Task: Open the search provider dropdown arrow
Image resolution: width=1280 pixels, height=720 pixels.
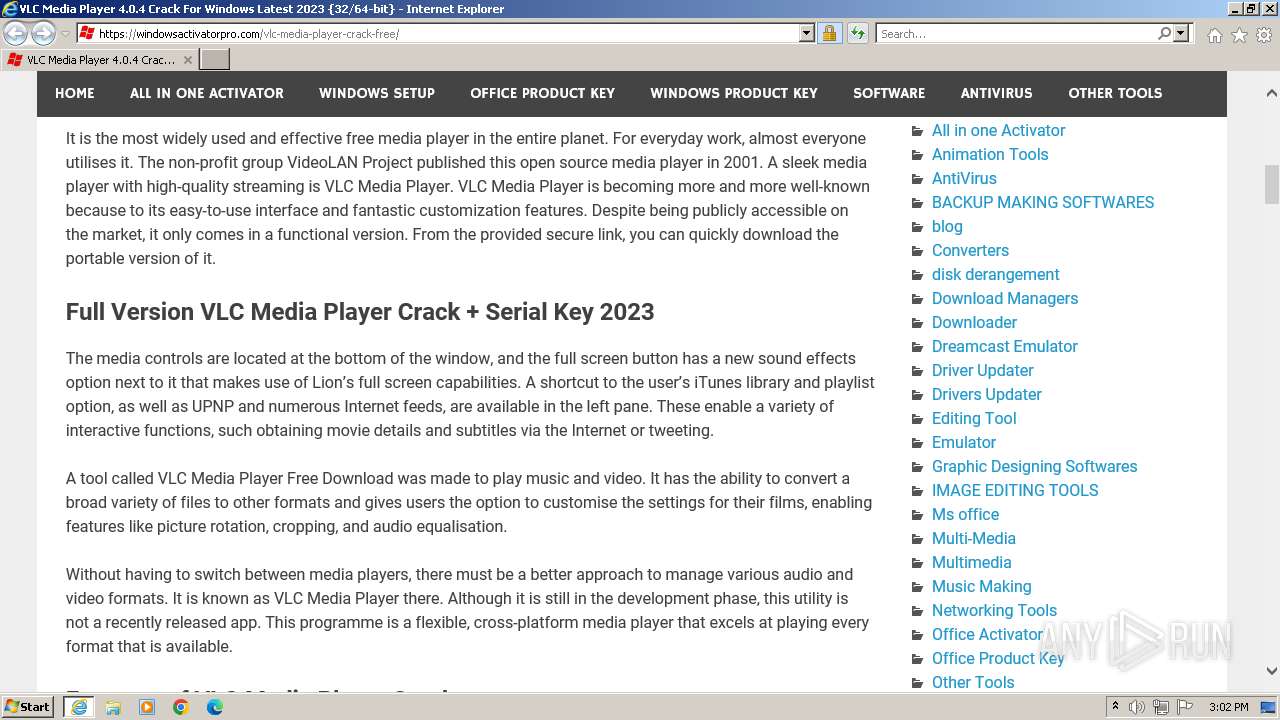Action: click(x=1181, y=34)
